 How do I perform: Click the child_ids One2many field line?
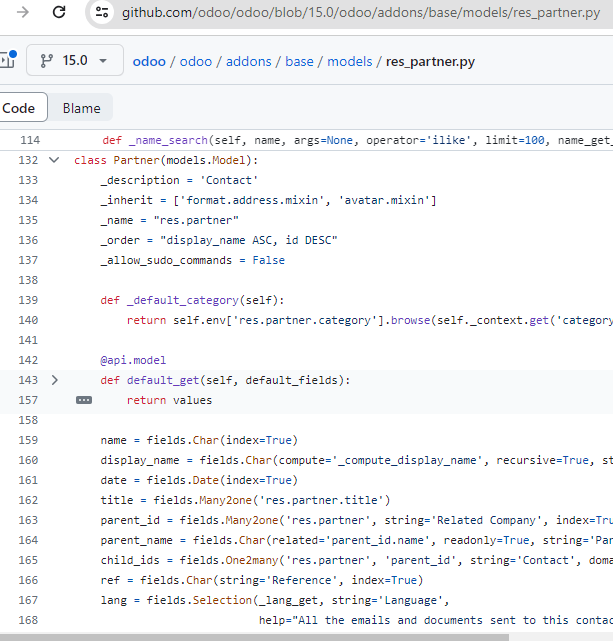point(357,560)
